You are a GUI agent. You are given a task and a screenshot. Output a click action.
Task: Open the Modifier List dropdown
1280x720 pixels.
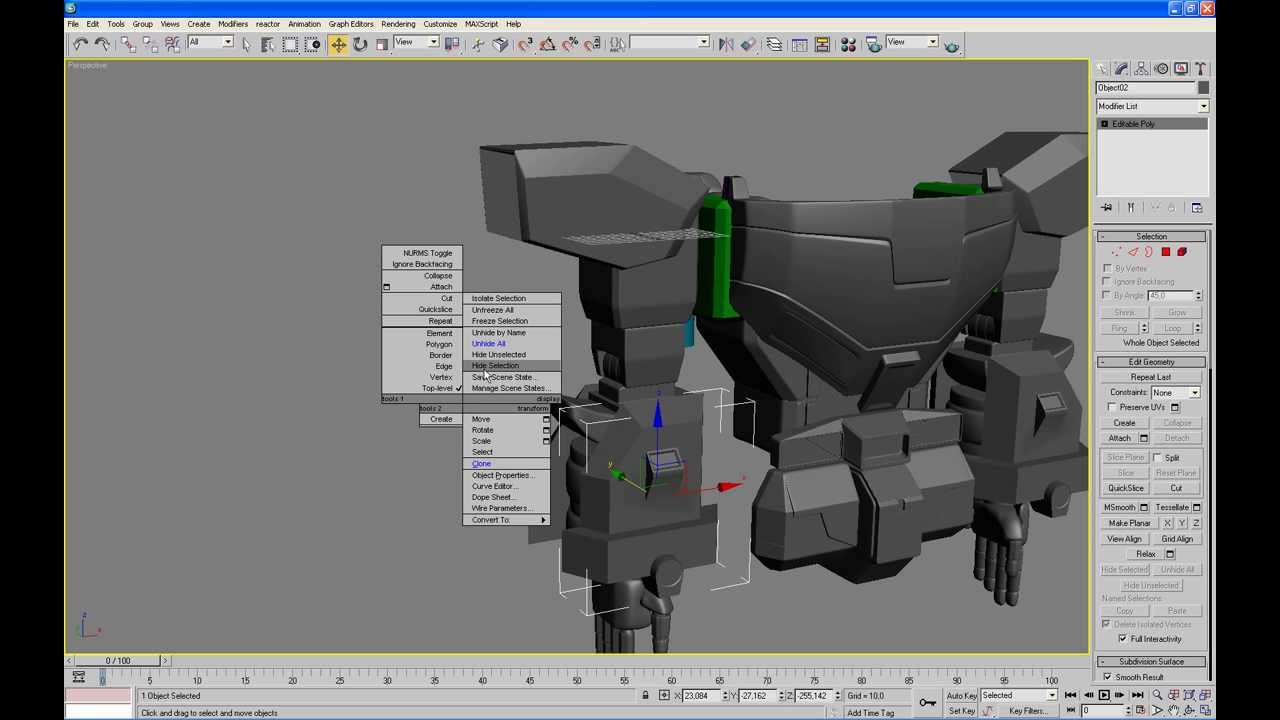pyautogui.click(x=1152, y=106)
